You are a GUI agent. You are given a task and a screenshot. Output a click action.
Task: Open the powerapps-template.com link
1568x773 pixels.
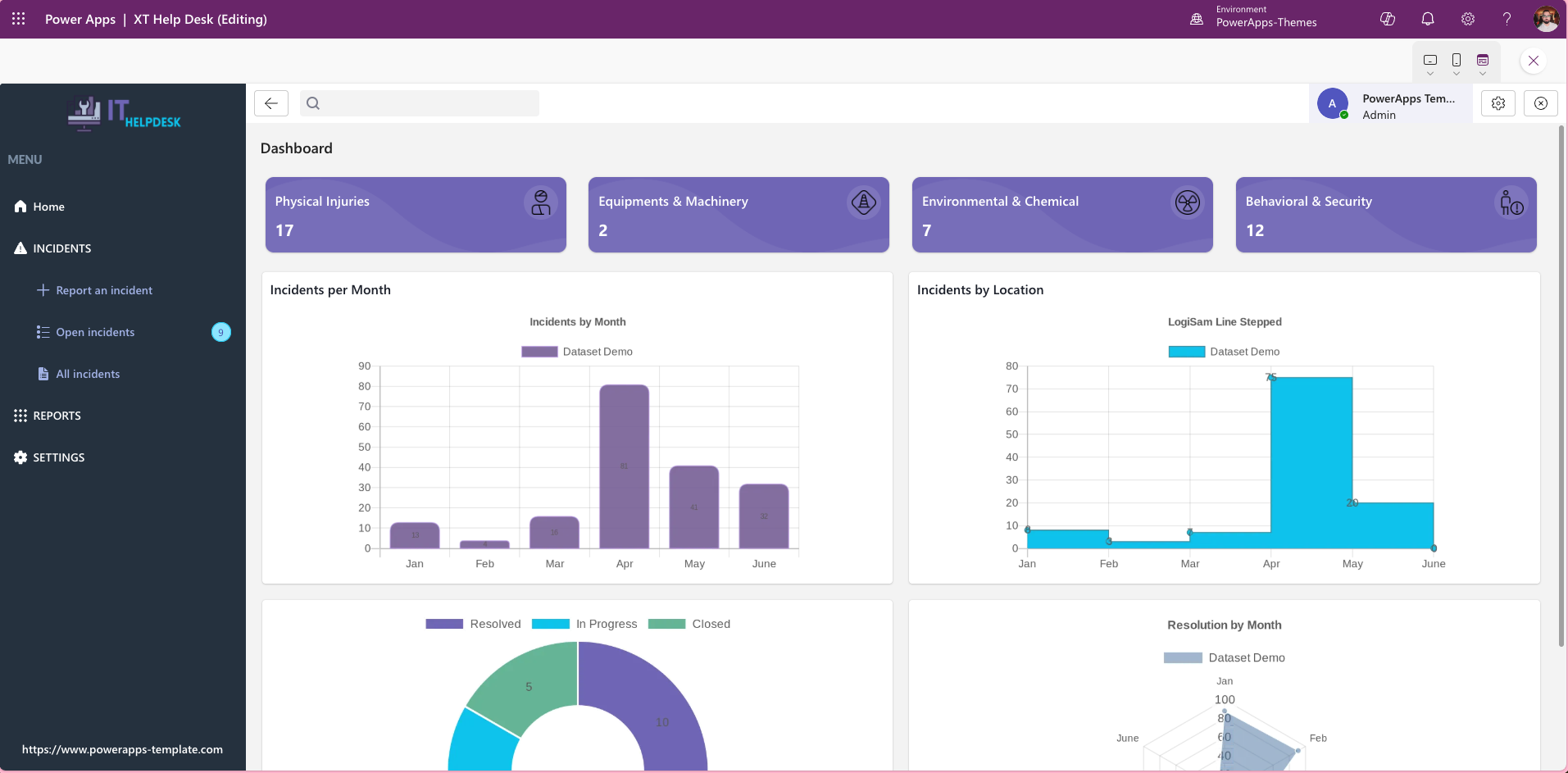click(123, 748)
